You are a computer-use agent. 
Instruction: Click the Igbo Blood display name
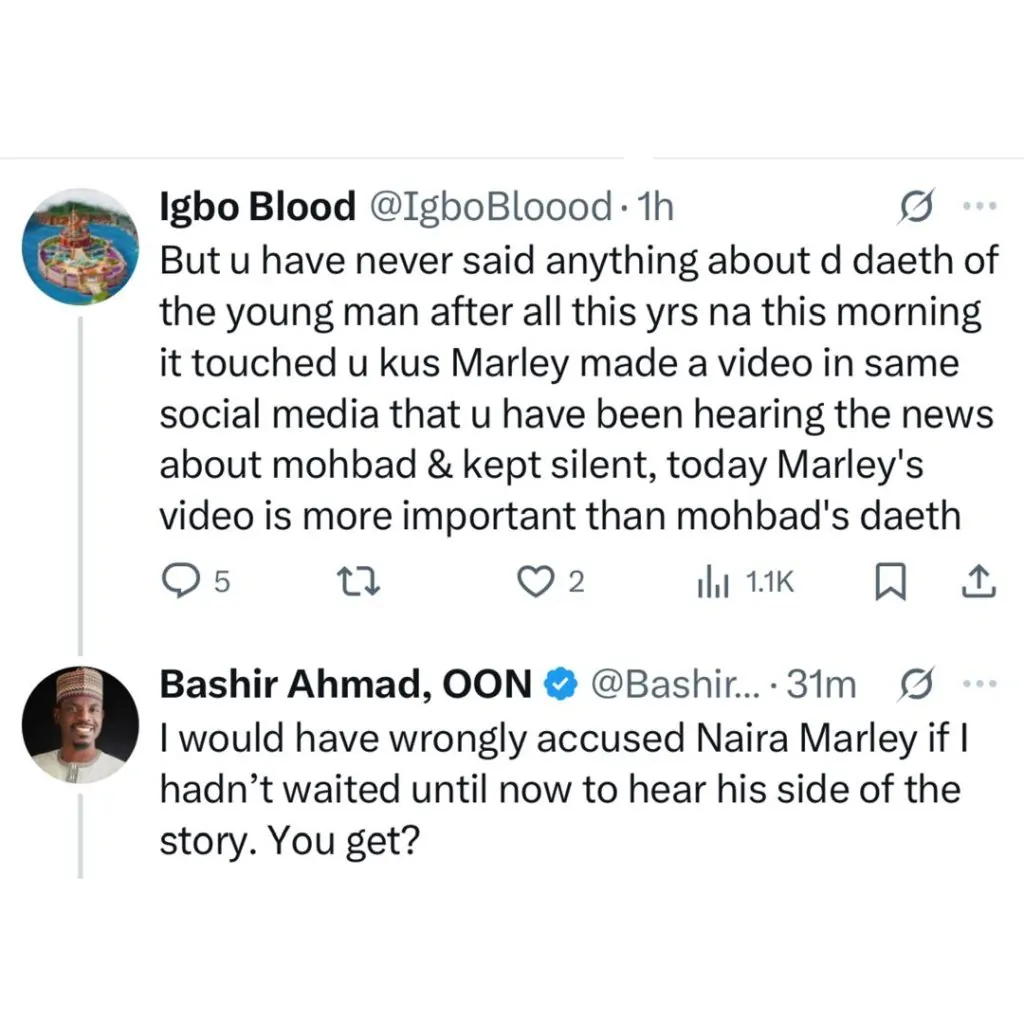(258, 207)
